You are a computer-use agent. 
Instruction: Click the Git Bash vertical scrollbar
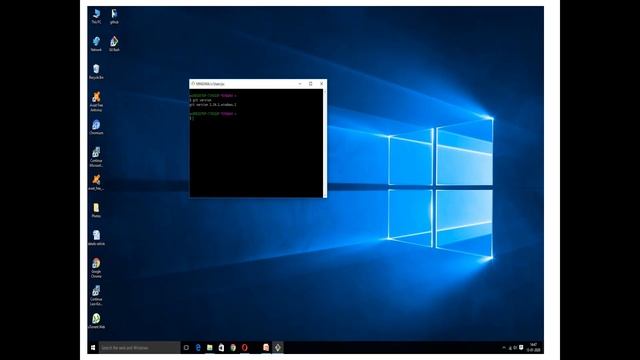coord(325,143)
